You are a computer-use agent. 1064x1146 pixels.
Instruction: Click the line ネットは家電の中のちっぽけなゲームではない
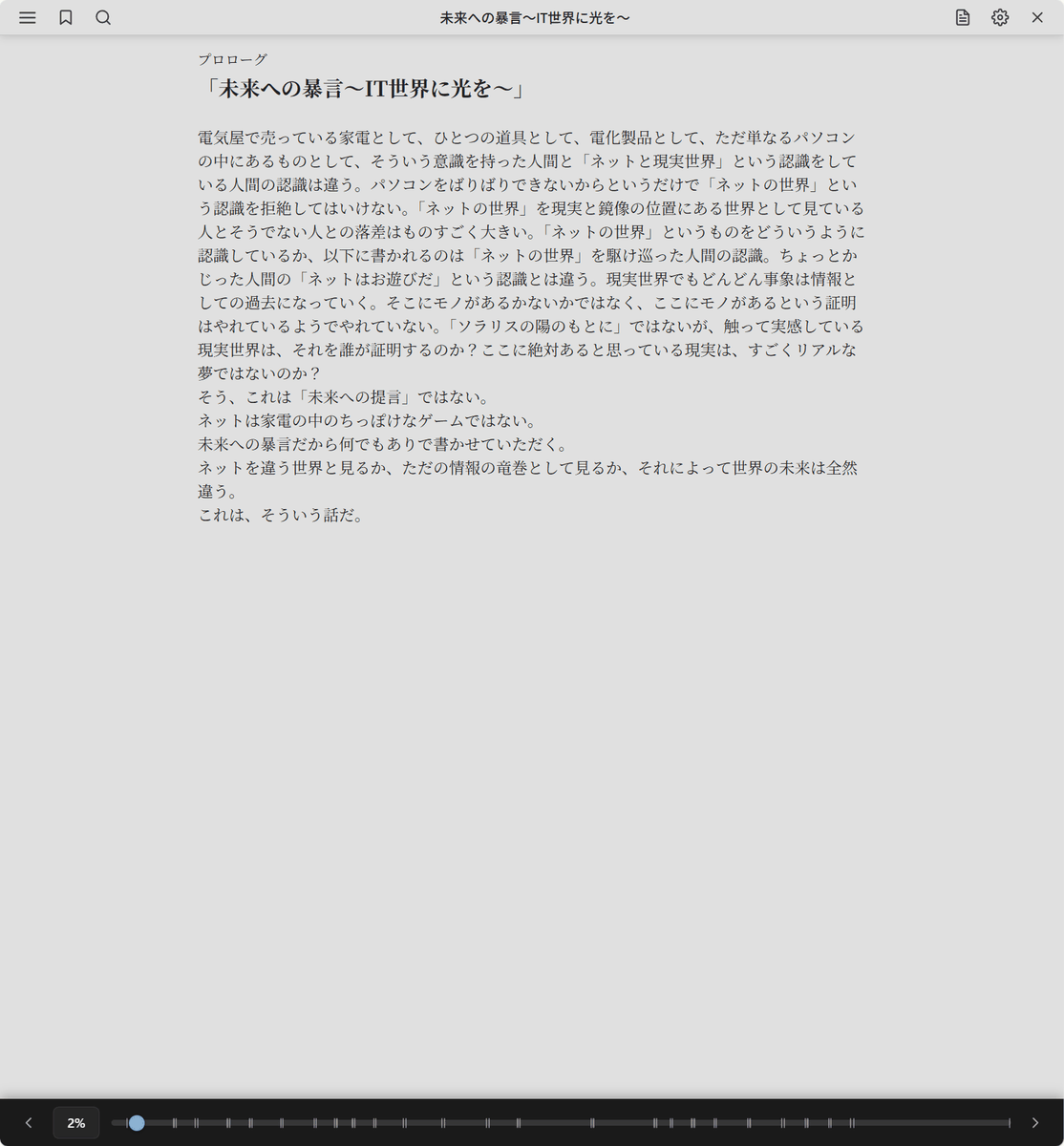(367, 420)
